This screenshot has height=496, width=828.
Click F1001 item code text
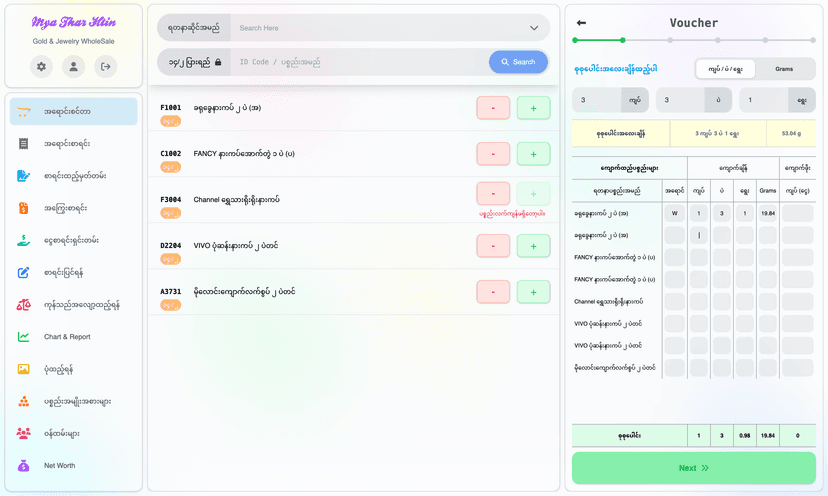171,108
